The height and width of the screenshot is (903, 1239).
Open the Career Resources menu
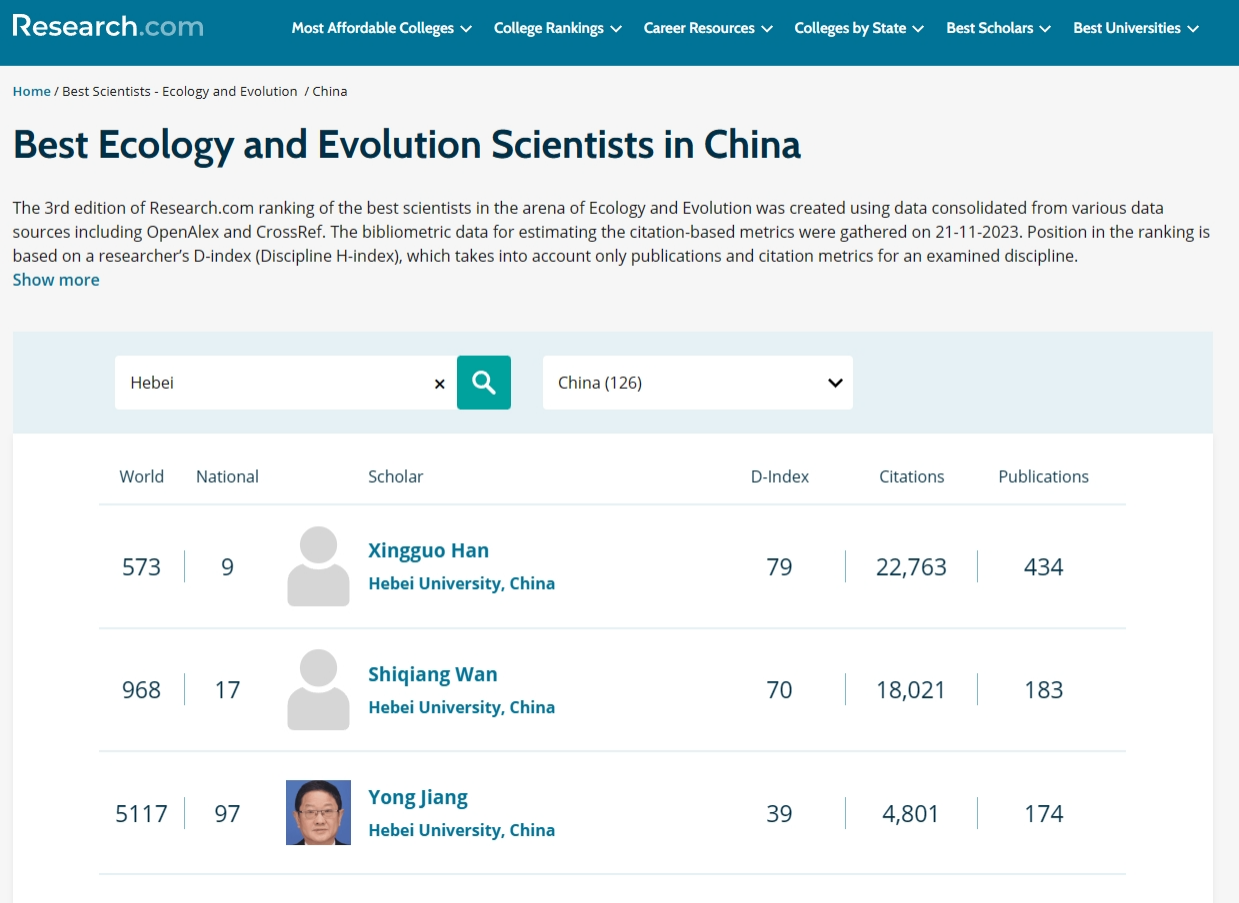[708, 28]
